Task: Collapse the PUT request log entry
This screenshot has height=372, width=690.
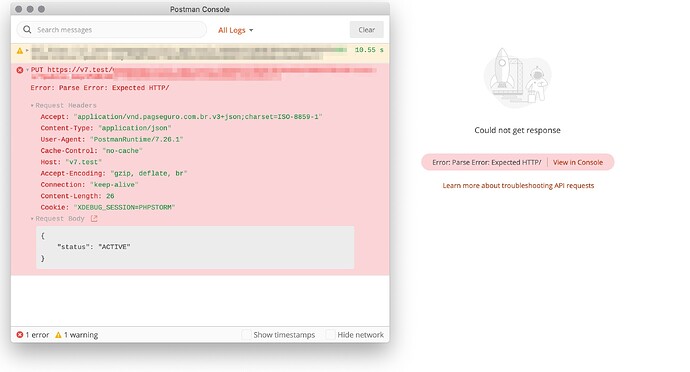Action: 27,70
